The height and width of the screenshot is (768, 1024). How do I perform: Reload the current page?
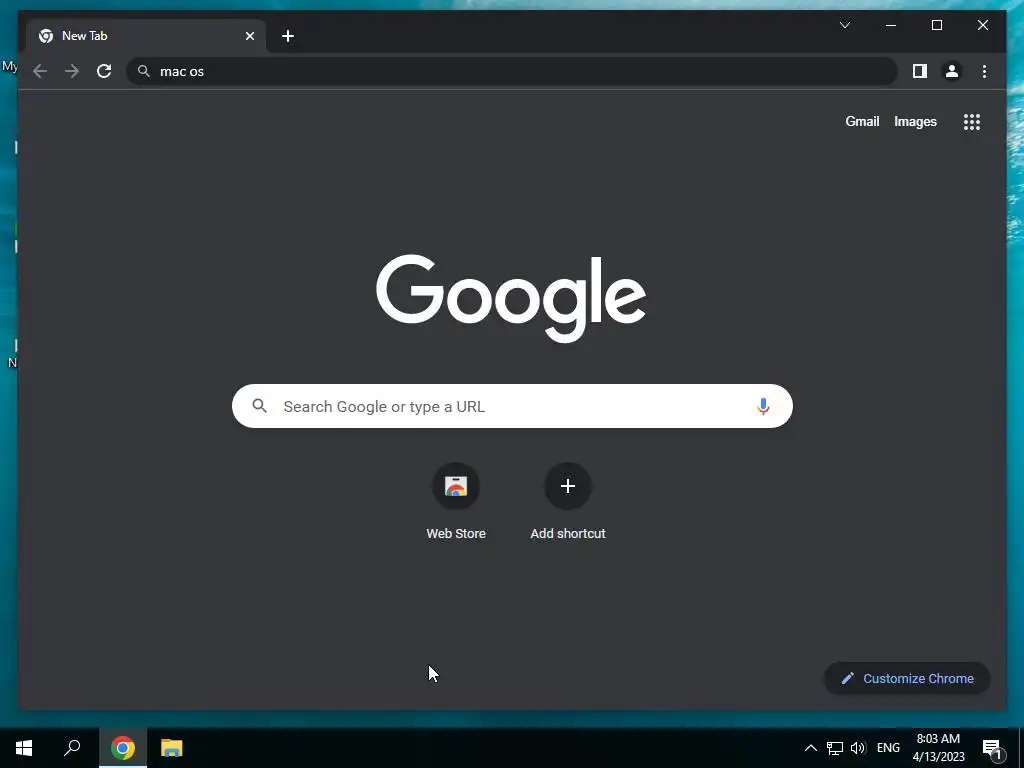click(104, 71)
